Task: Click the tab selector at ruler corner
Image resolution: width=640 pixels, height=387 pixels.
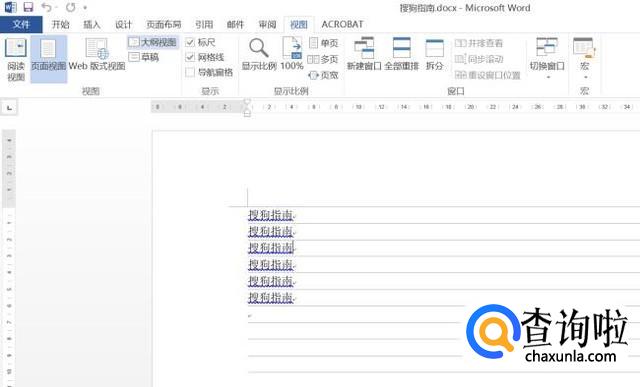Action: click(9, 107)
